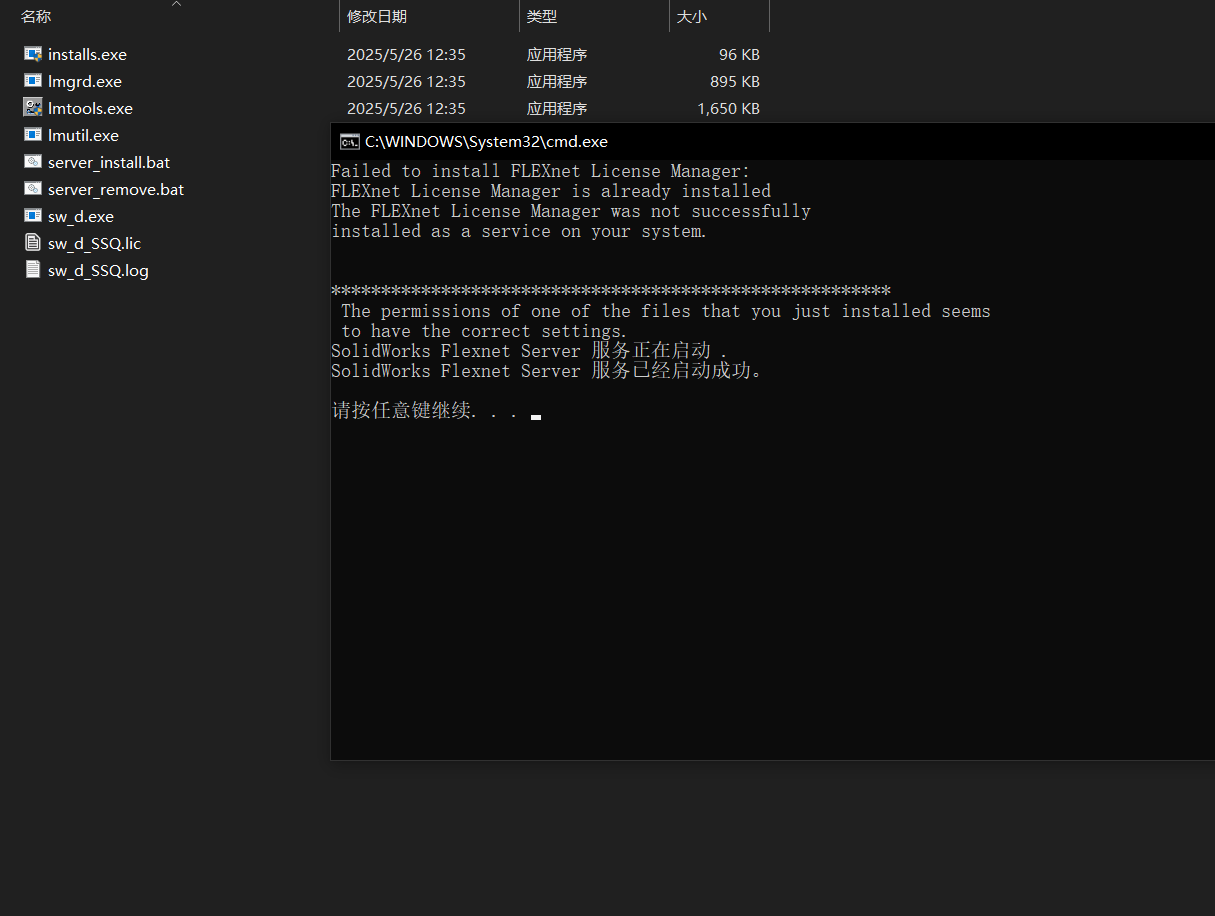The width and height of the screenshot is (1215, 916).
Task: Click the C:\WINDOWS\System32\cmd.exe window title
Action: [486, 142]
